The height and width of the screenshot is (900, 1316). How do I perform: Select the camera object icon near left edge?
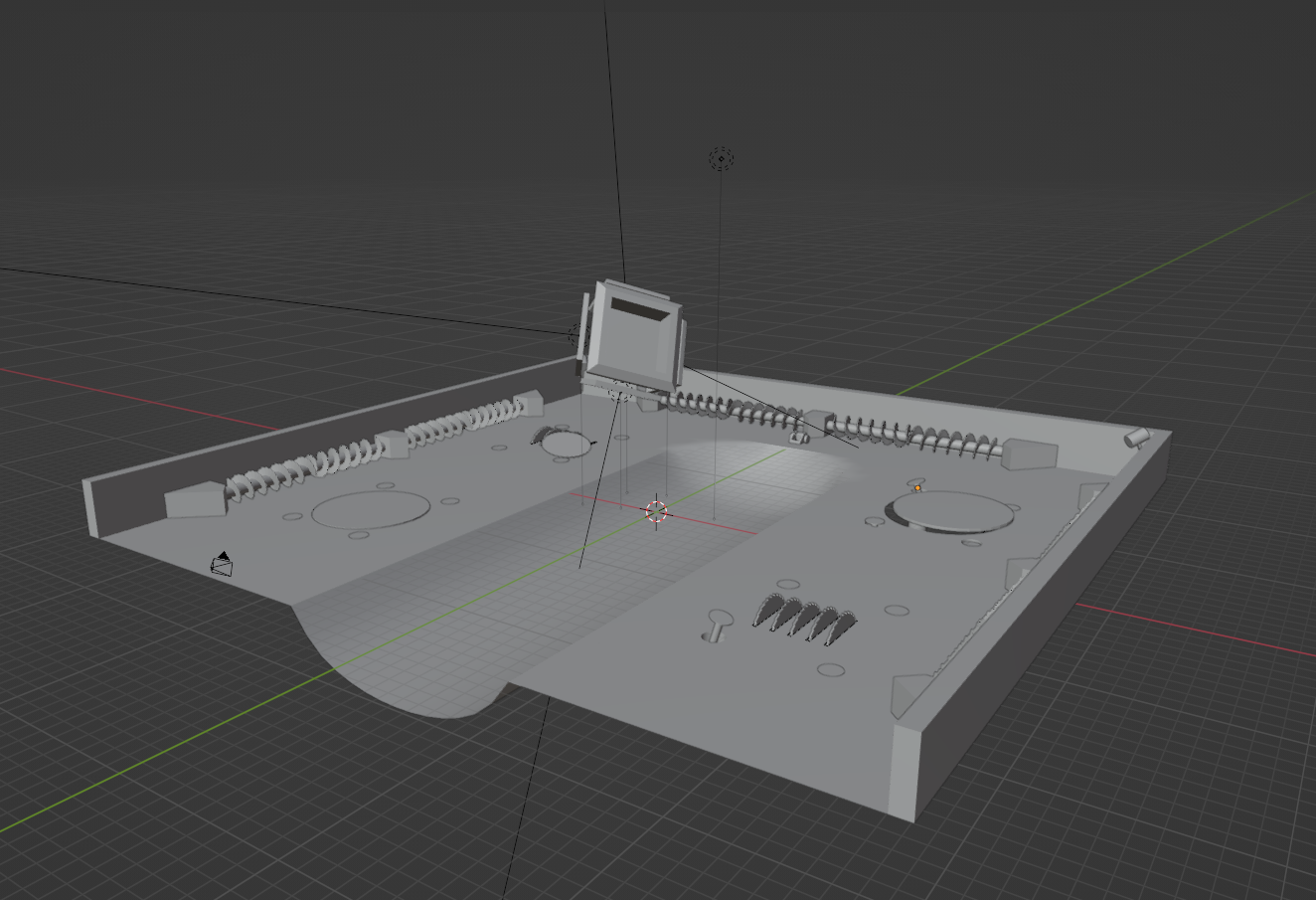coord(223,564)
